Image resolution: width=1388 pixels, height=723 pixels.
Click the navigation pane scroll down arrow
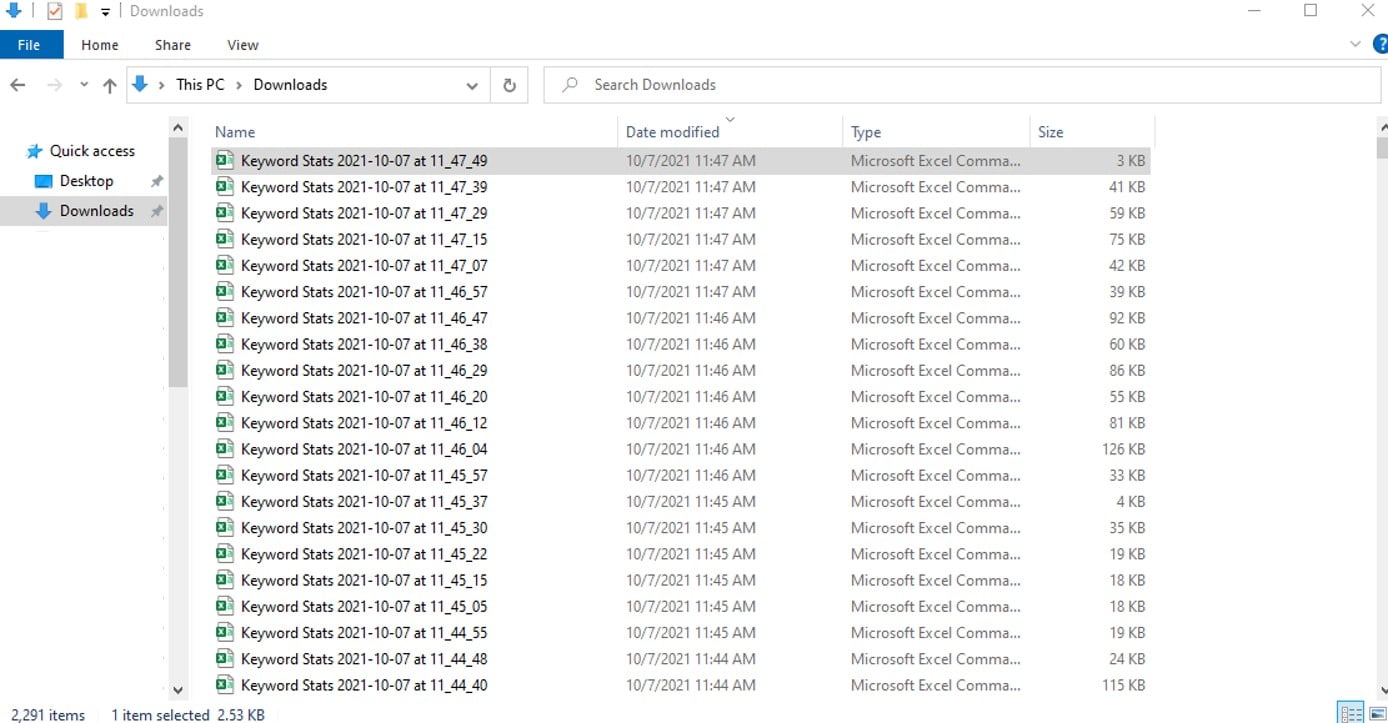[178, 690]
